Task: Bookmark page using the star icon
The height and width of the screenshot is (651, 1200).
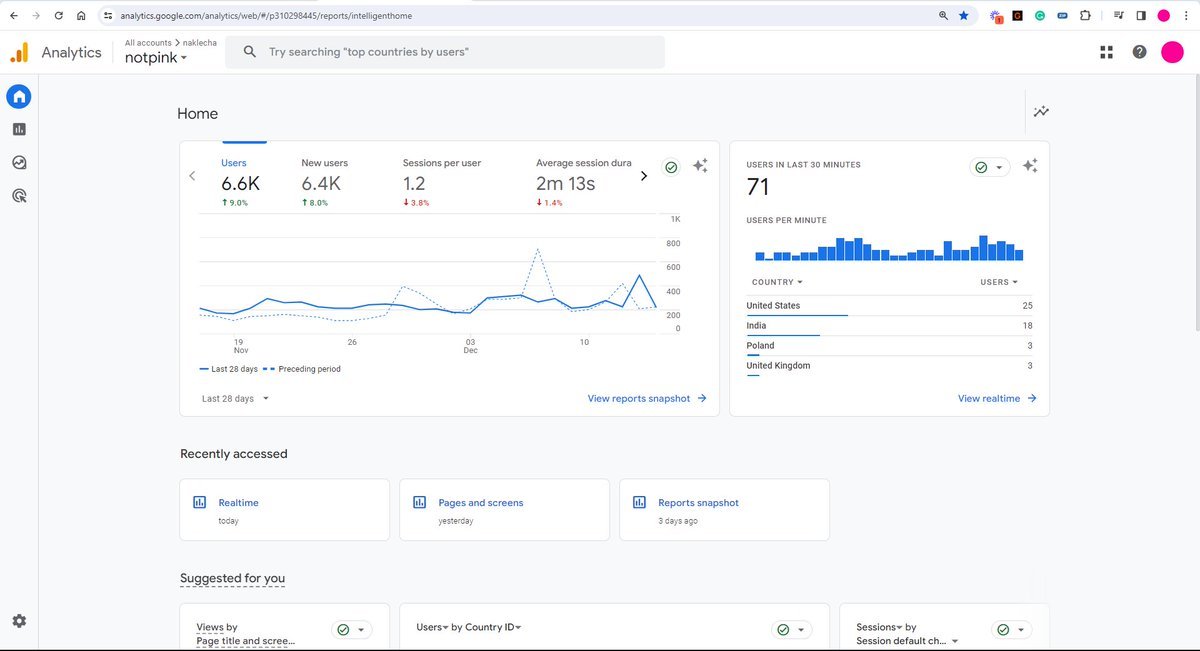Action: click(963, 16)
